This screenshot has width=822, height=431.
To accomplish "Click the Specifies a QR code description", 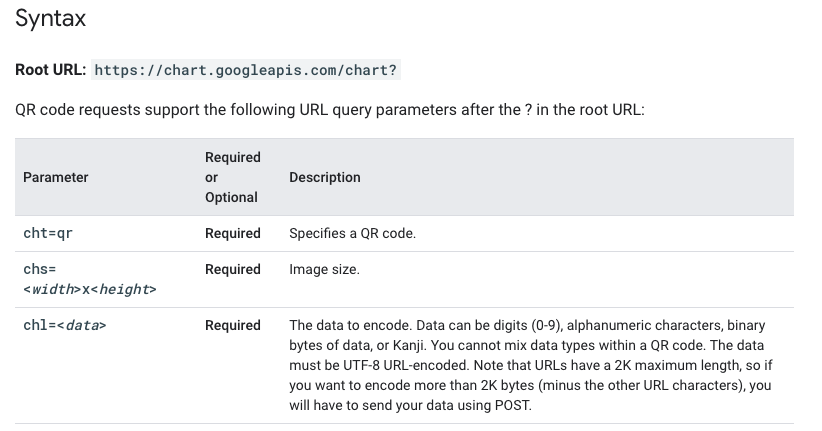I will 352,233.
